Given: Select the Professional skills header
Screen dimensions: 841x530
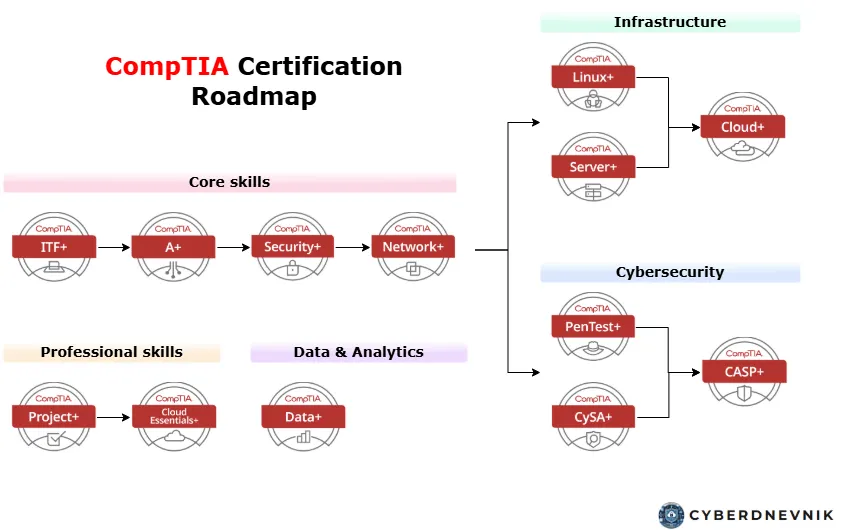Looking at the screenshot, I should coord(112,352).
